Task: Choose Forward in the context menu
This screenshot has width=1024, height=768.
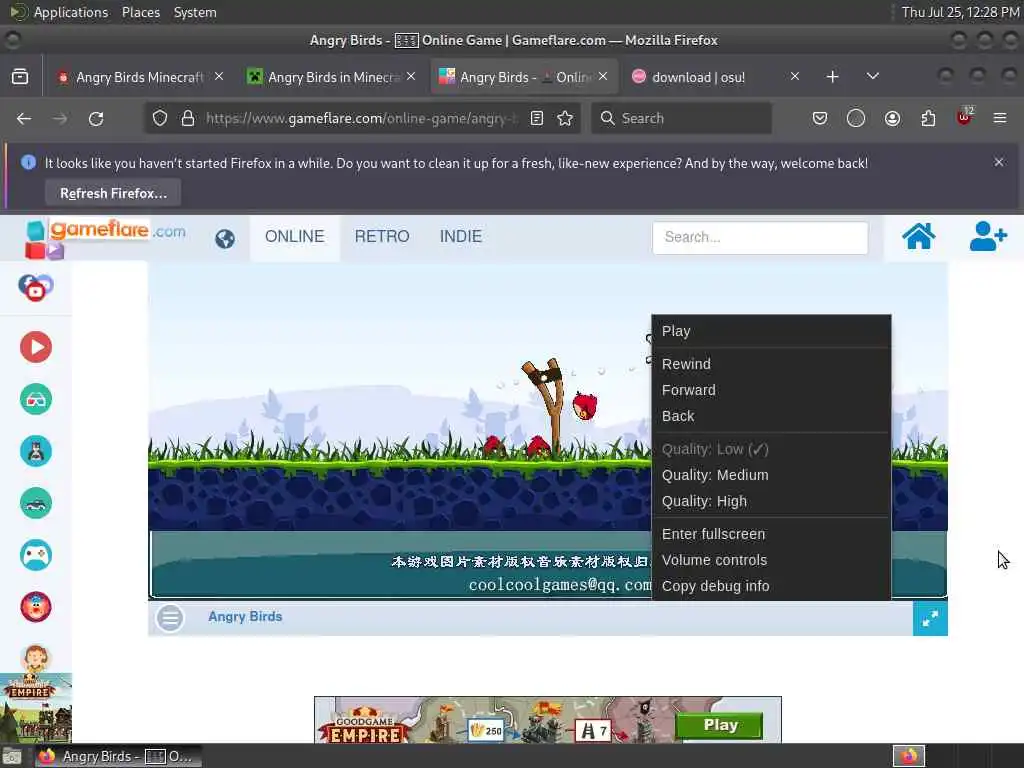Action: [x=771, y=390]
